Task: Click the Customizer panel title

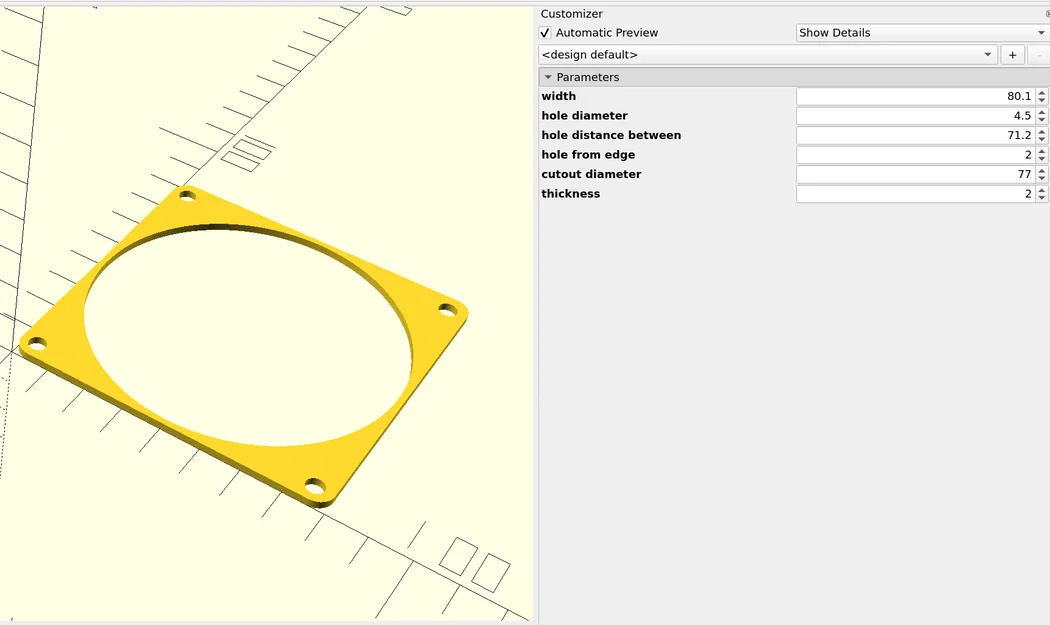Action: coord(571,13)
